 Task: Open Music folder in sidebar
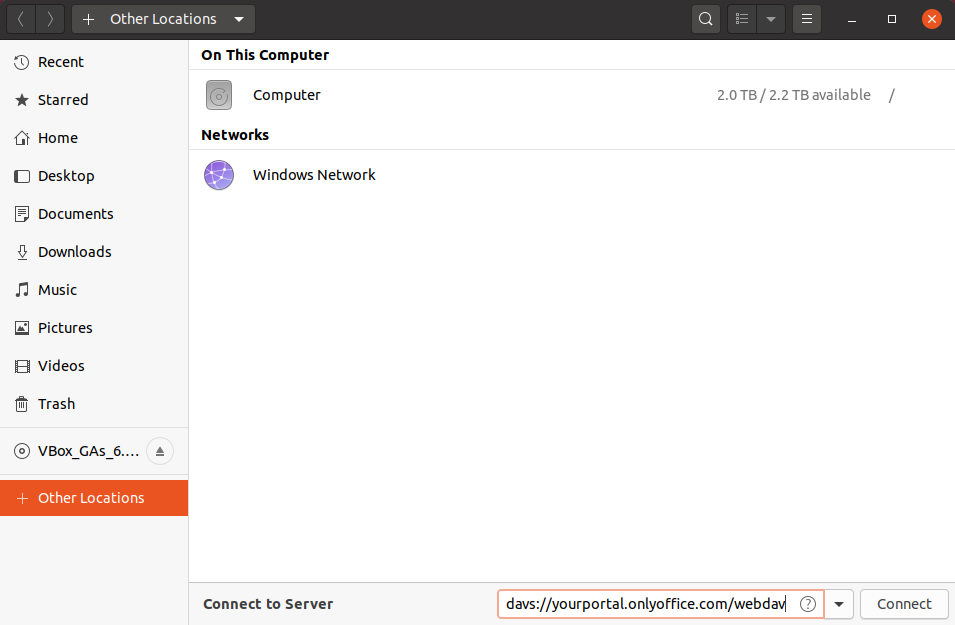94,290
